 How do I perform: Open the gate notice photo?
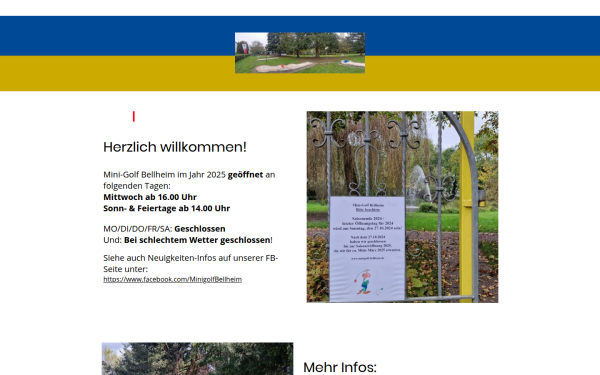click(x=402, y=207)
